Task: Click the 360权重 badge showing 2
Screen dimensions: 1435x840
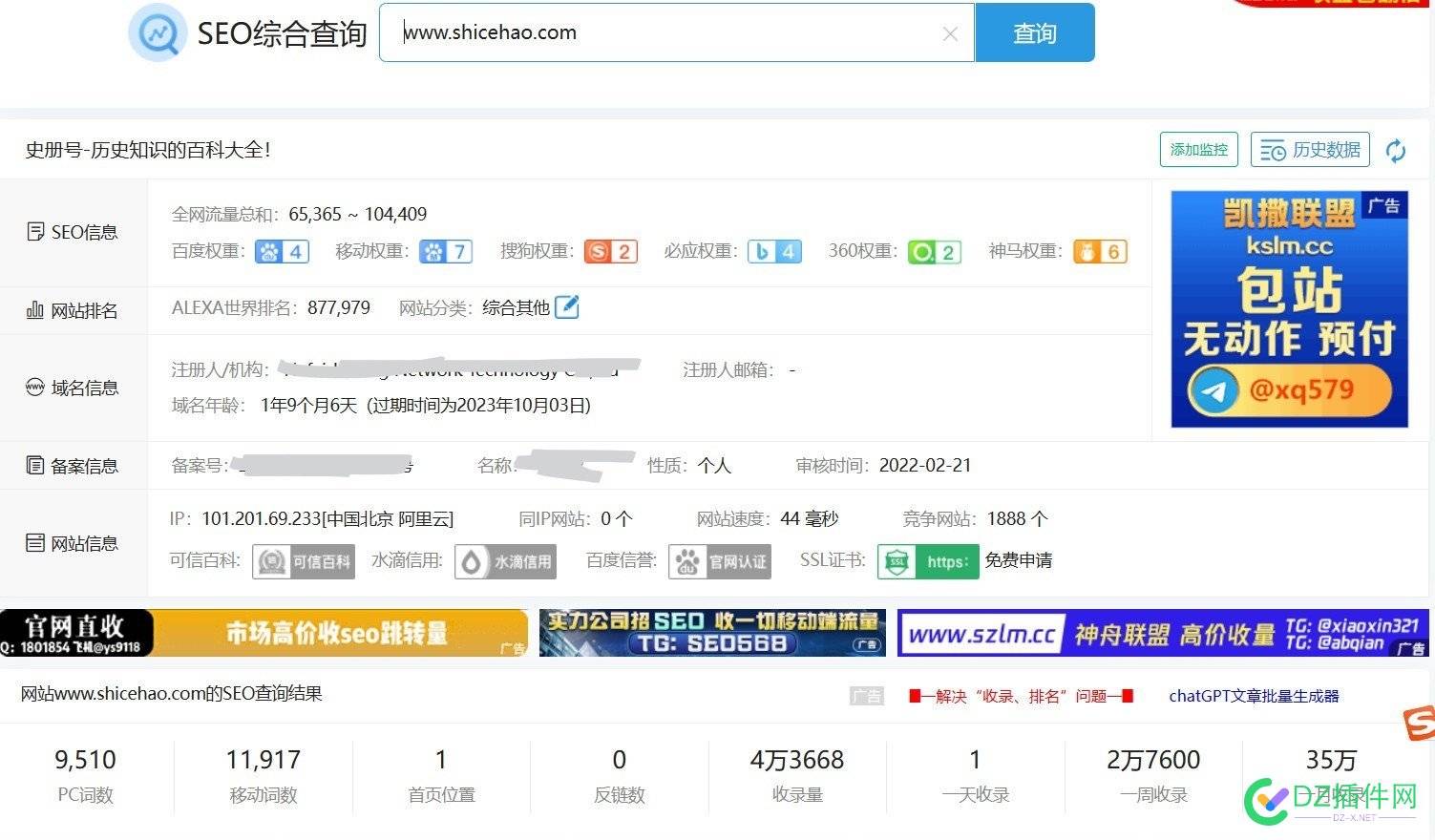Action: click(x=935, y=252)
